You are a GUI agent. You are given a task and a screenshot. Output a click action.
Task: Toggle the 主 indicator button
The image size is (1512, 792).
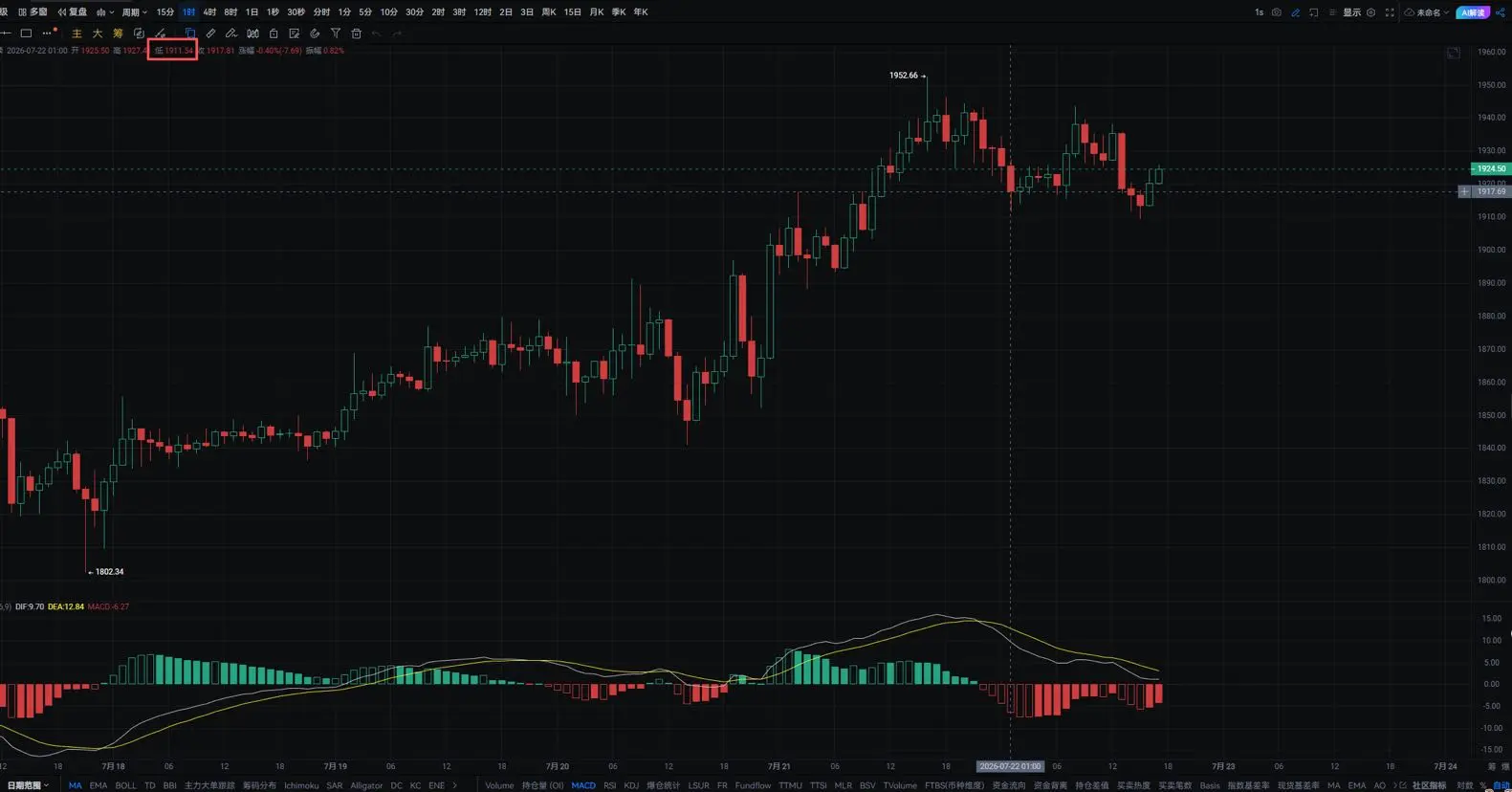[77, 33]
